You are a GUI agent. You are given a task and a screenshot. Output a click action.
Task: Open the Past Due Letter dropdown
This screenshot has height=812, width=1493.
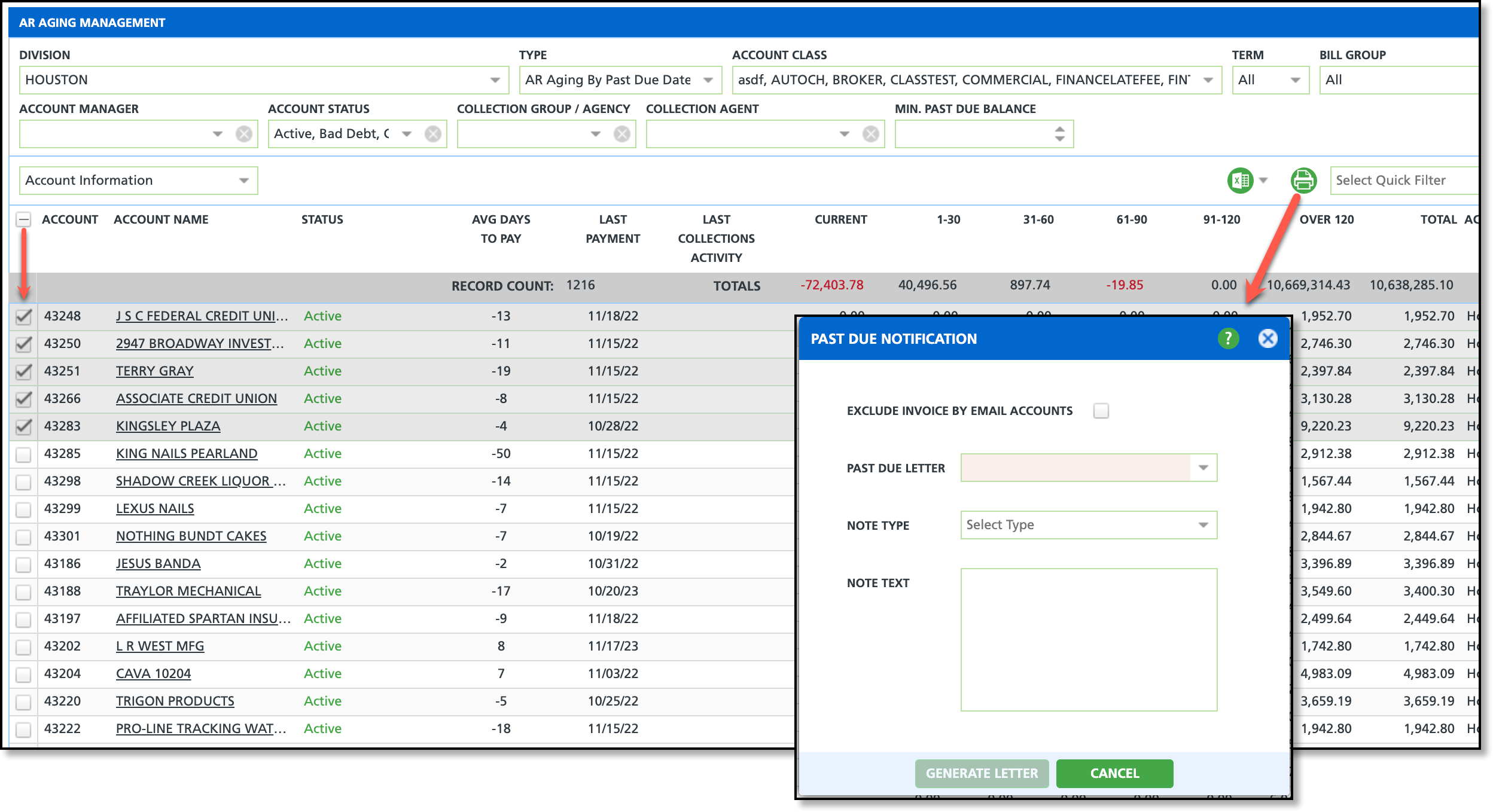1203,468
